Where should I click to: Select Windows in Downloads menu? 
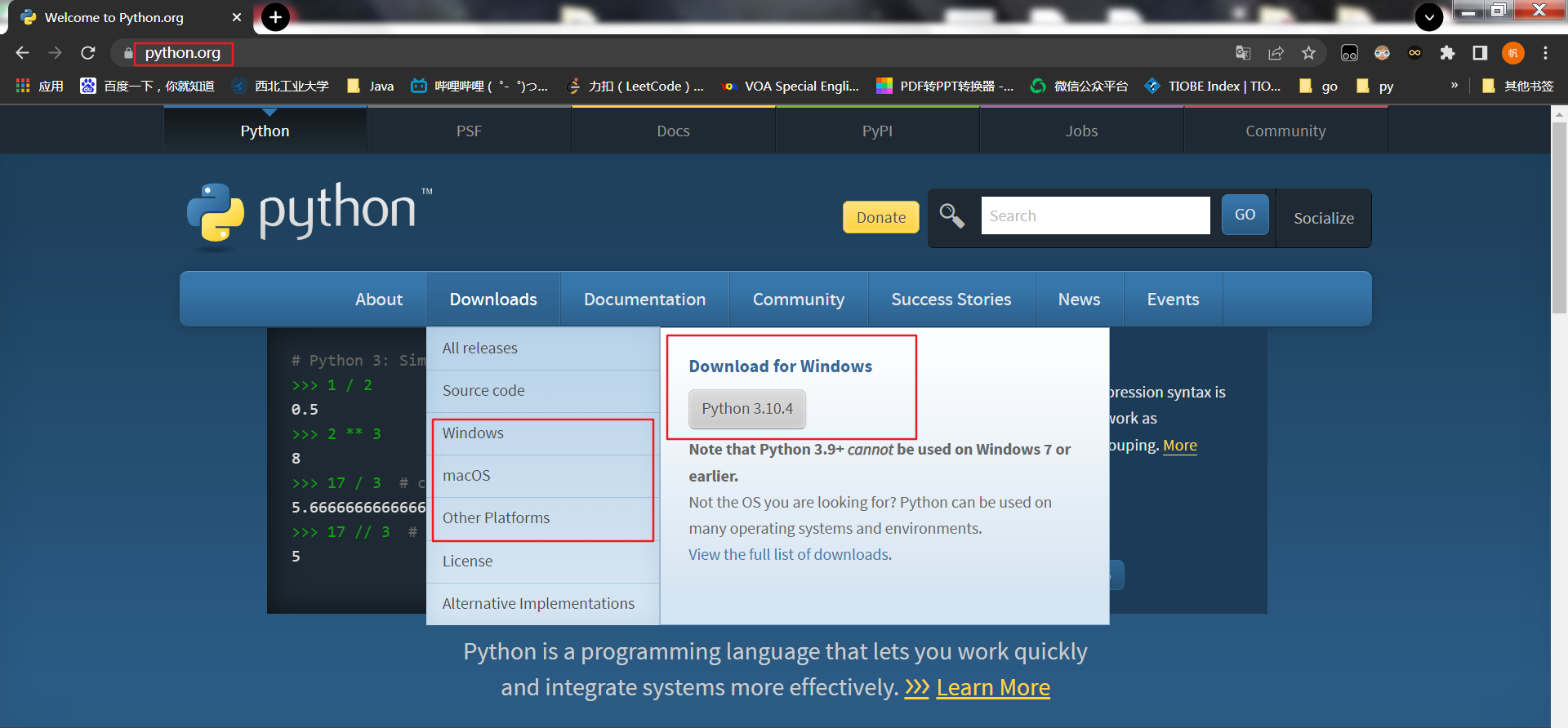click(543, 433)
